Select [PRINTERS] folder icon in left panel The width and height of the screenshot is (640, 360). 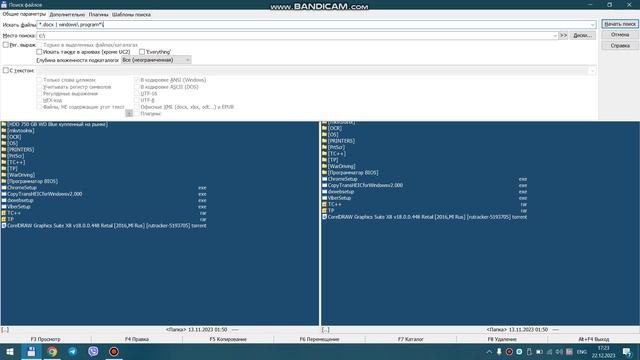4,150
